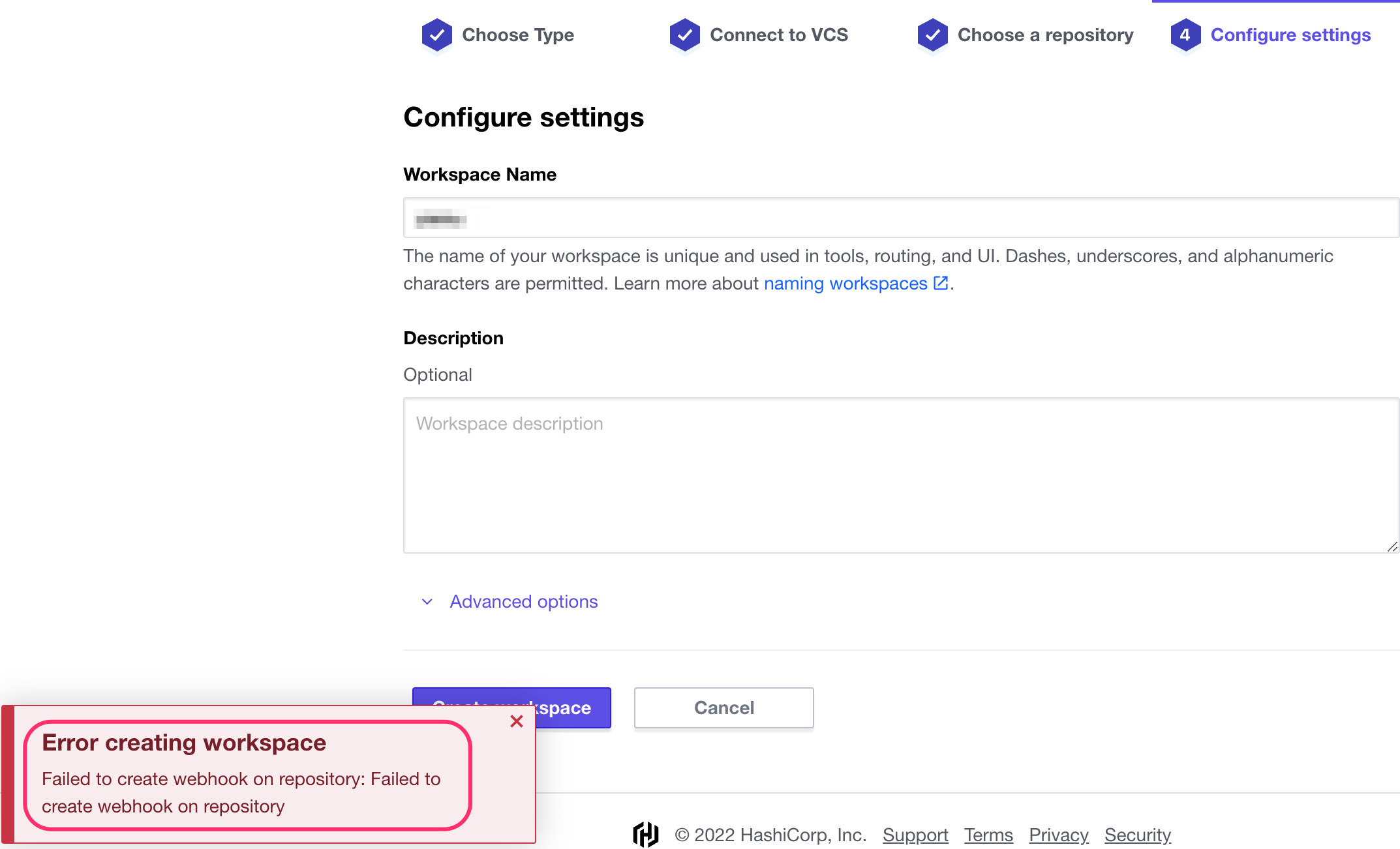Click the HashiCorp logo in the footer
Viewport: 1400px width, 849px height.
click(x=646, y=835)
